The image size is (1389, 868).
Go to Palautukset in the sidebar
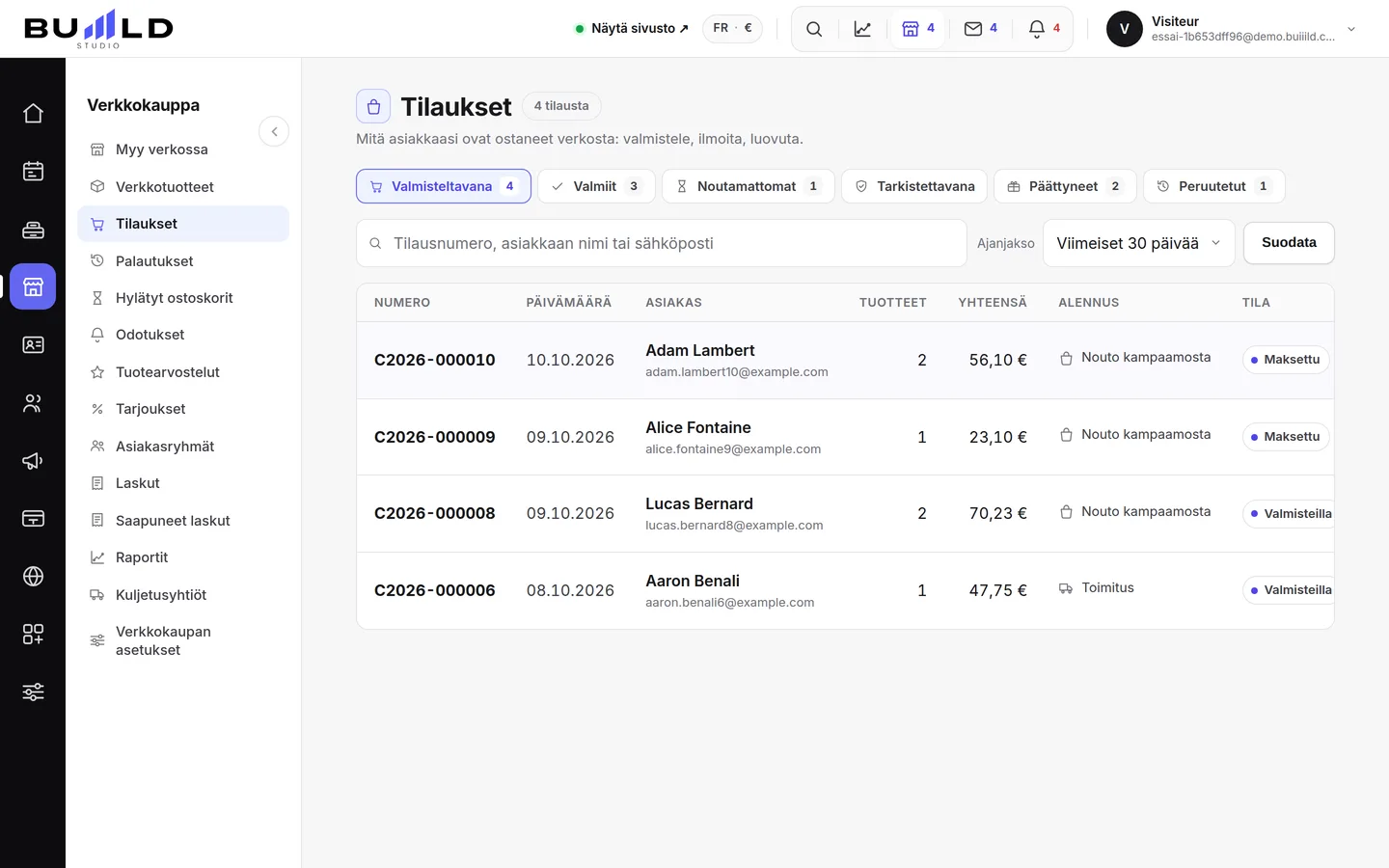tap(183, 261)
